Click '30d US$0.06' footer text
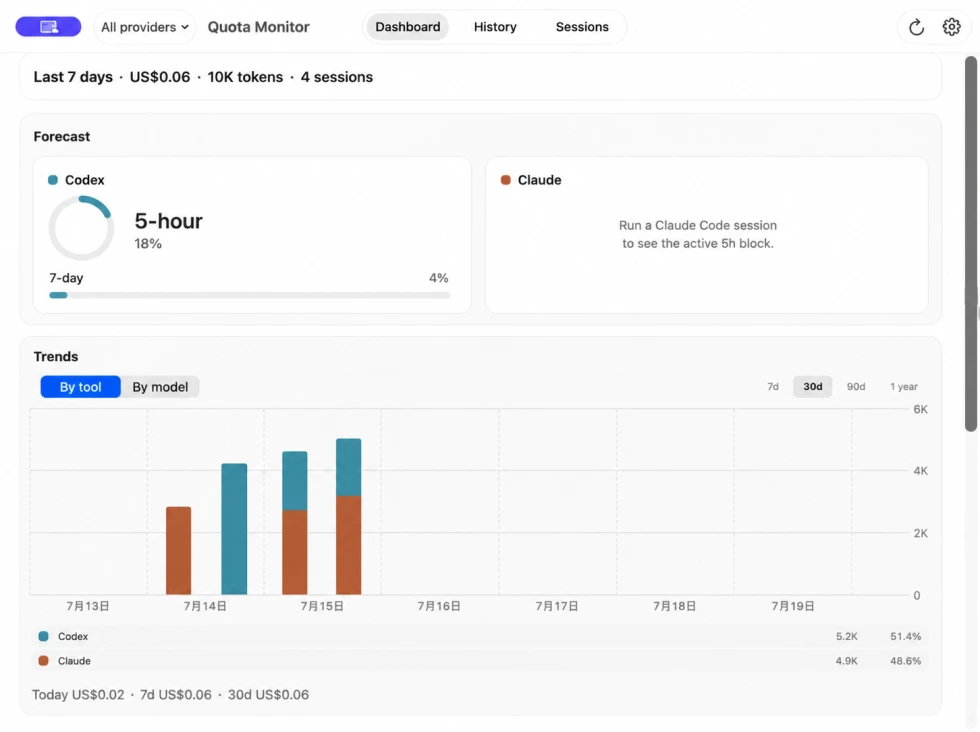Viewport: 980px width, 732px height. point(268,694)
